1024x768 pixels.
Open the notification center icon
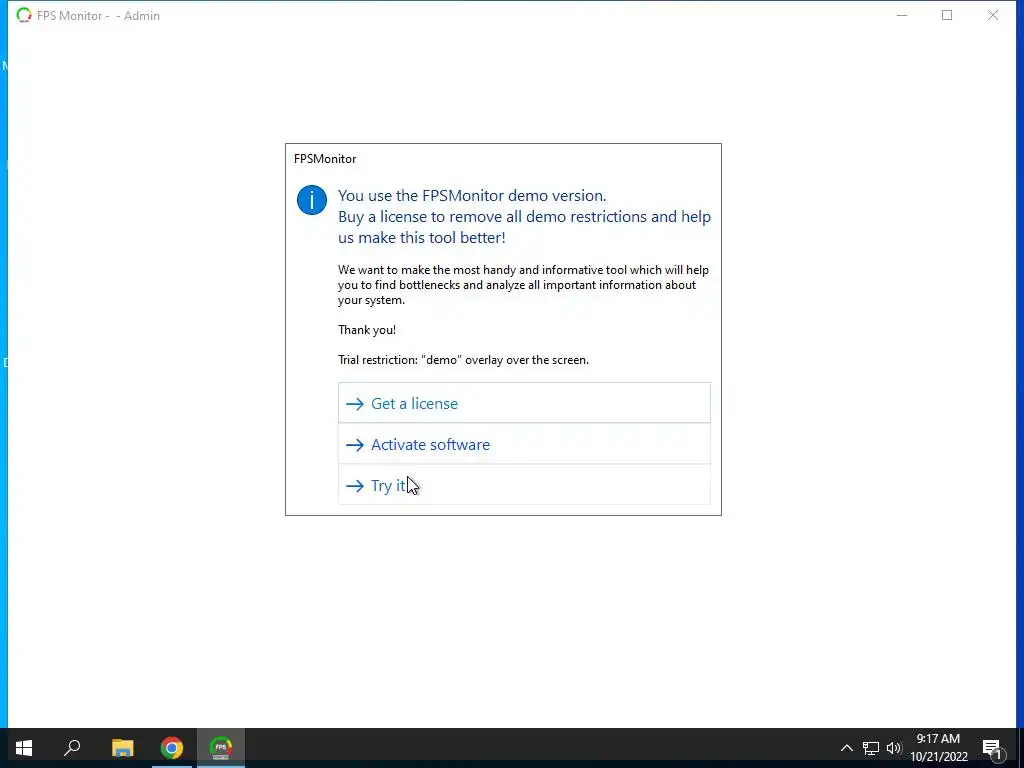pyautogui.click(x=992, y=748)
